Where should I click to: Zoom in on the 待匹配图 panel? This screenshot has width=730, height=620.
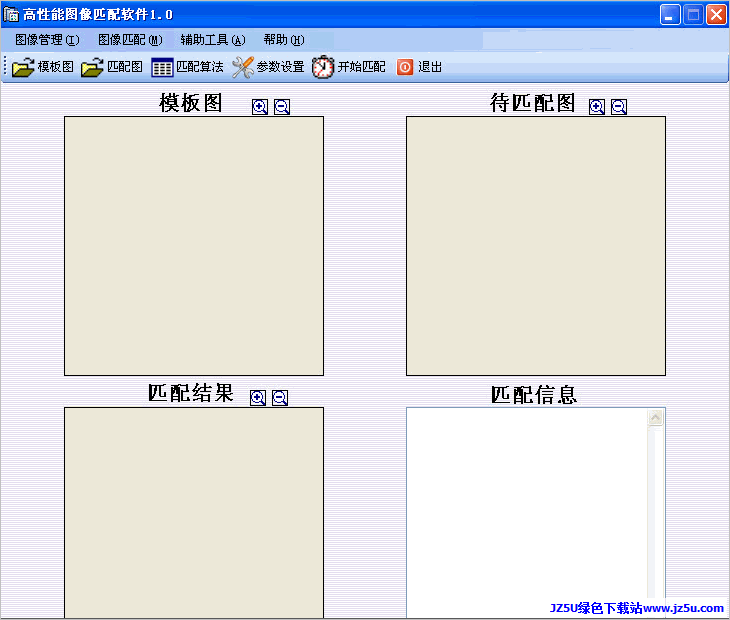point(597,107)
